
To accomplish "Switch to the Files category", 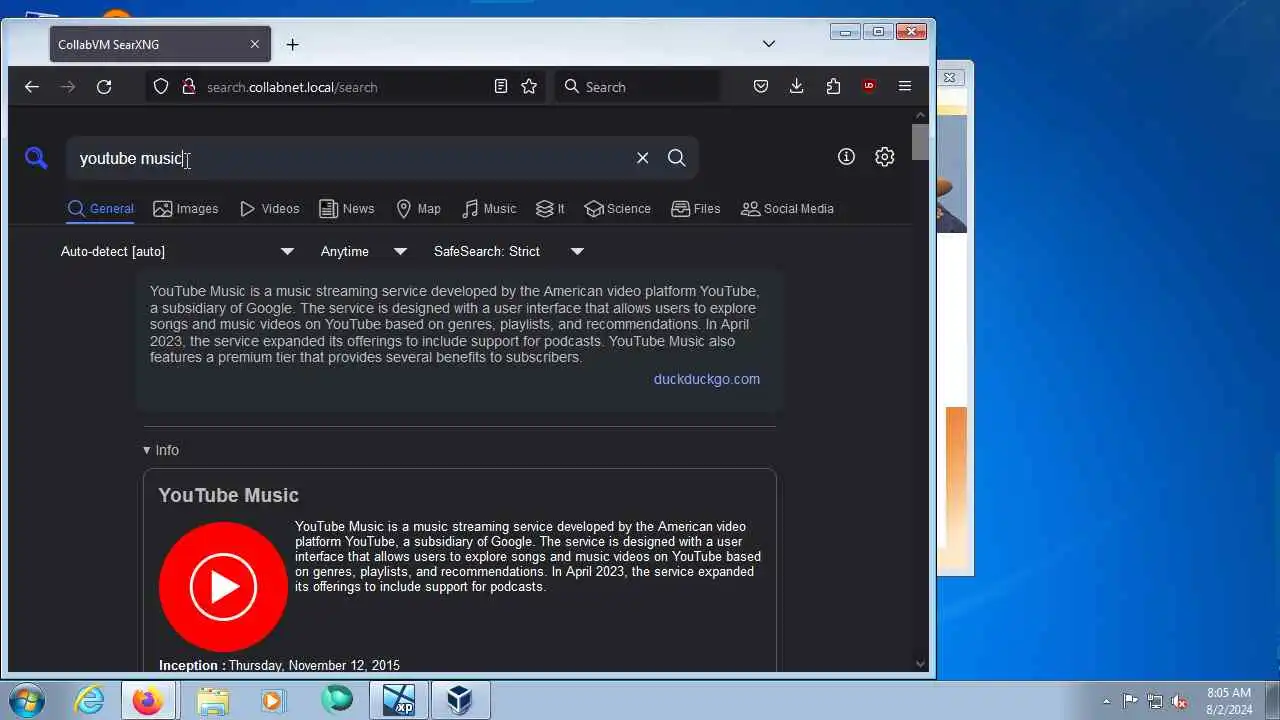I will coord(695,209).
